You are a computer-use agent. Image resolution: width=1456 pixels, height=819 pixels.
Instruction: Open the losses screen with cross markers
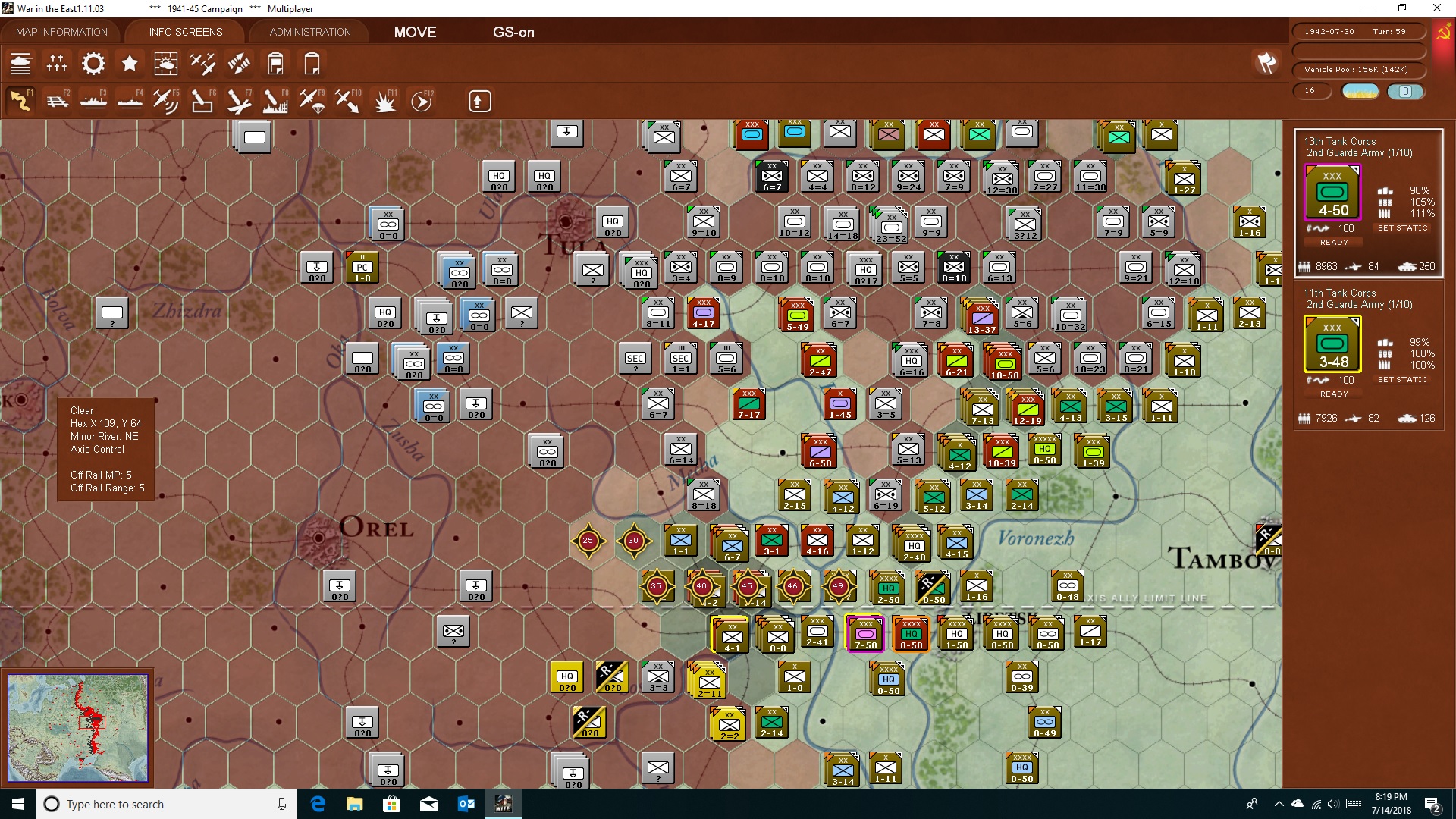tap(57, 64)
